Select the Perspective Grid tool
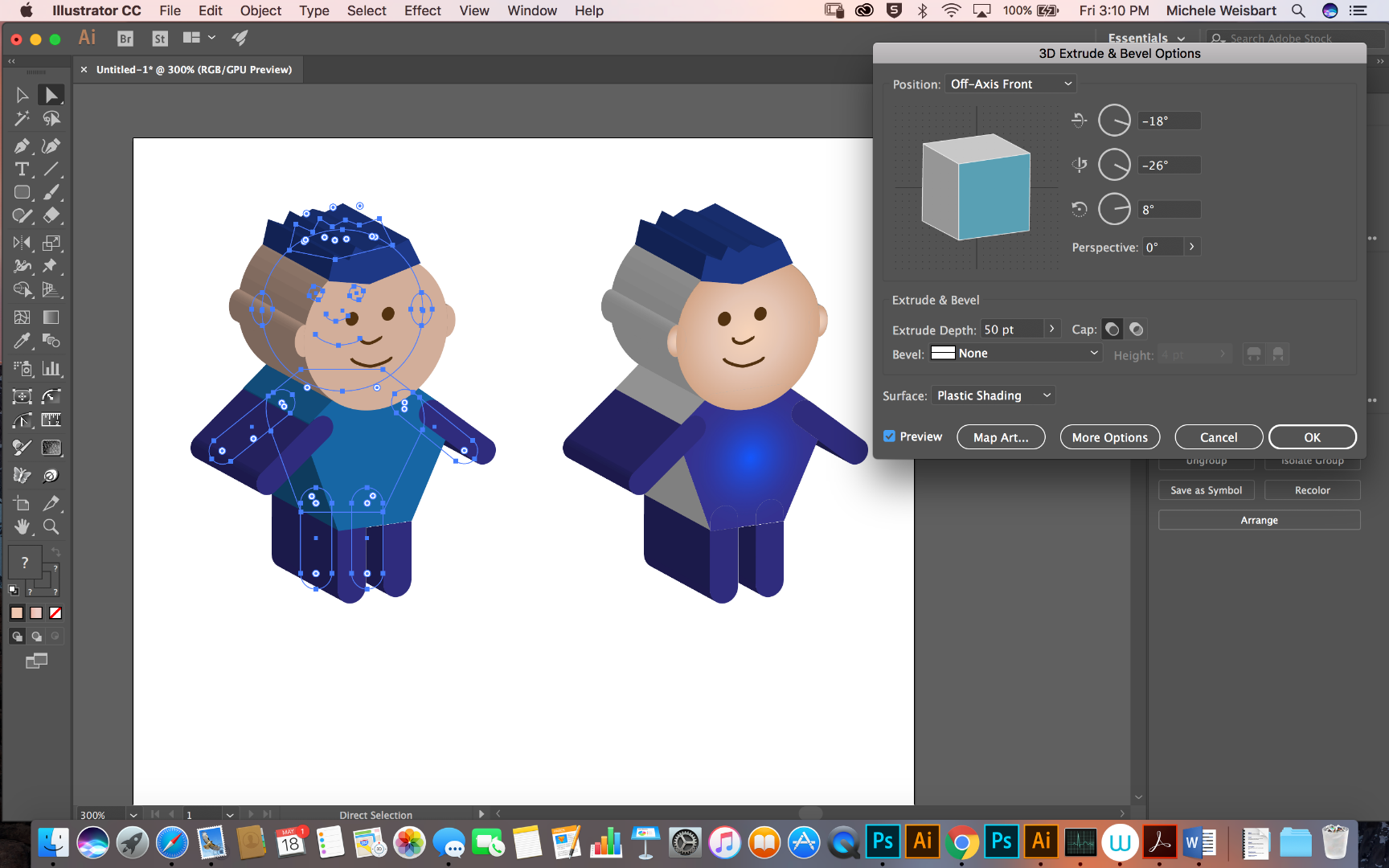This screenshot has width=1389, height=868. [x=51, y=290]
